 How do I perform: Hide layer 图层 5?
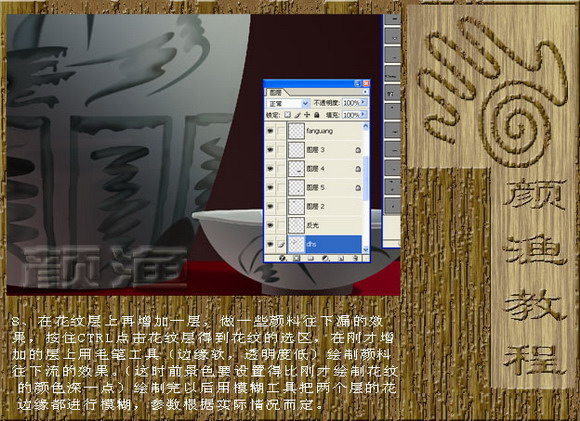[x=270, y=188]
